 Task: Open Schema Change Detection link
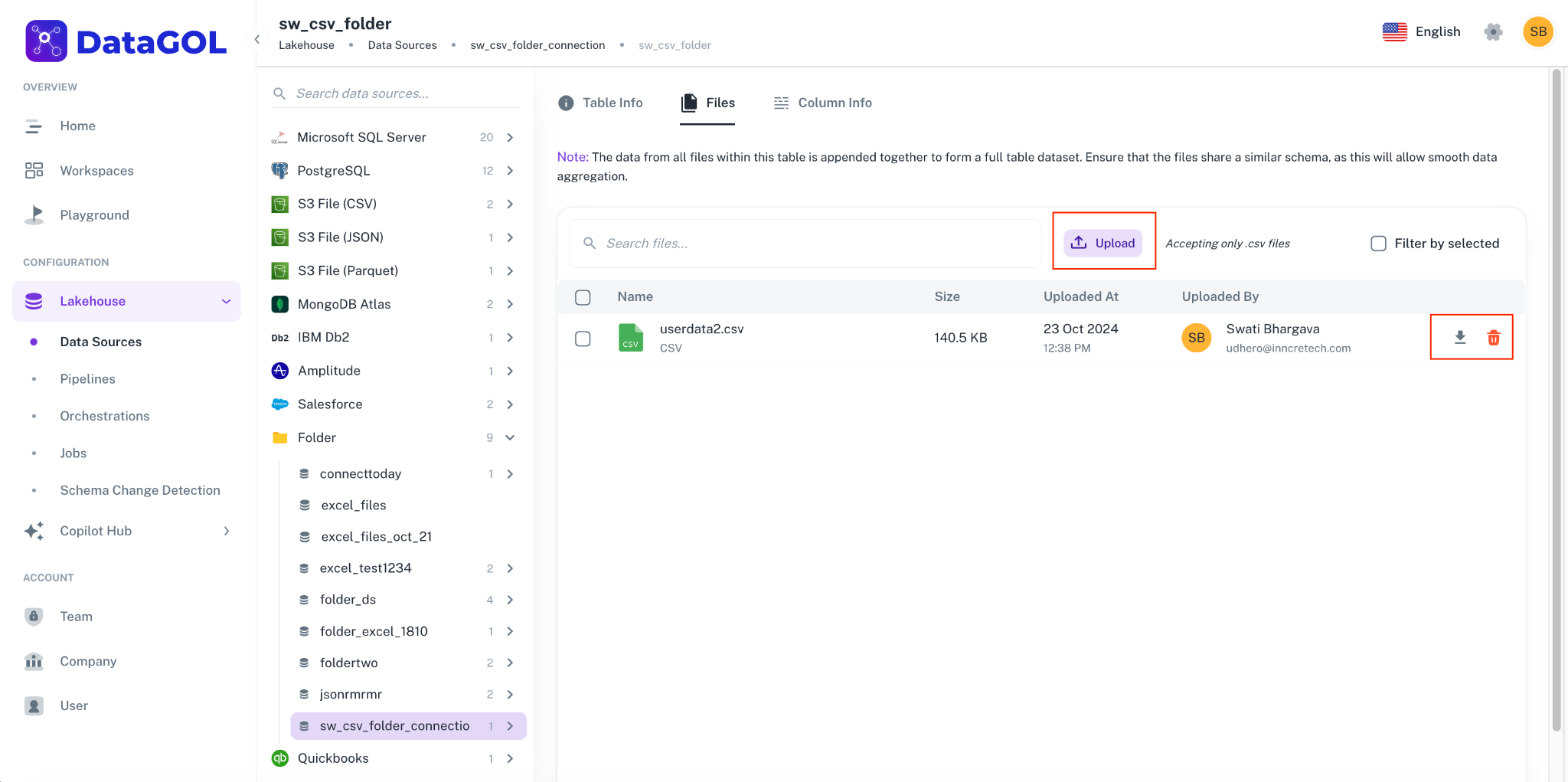pos(139,490)
